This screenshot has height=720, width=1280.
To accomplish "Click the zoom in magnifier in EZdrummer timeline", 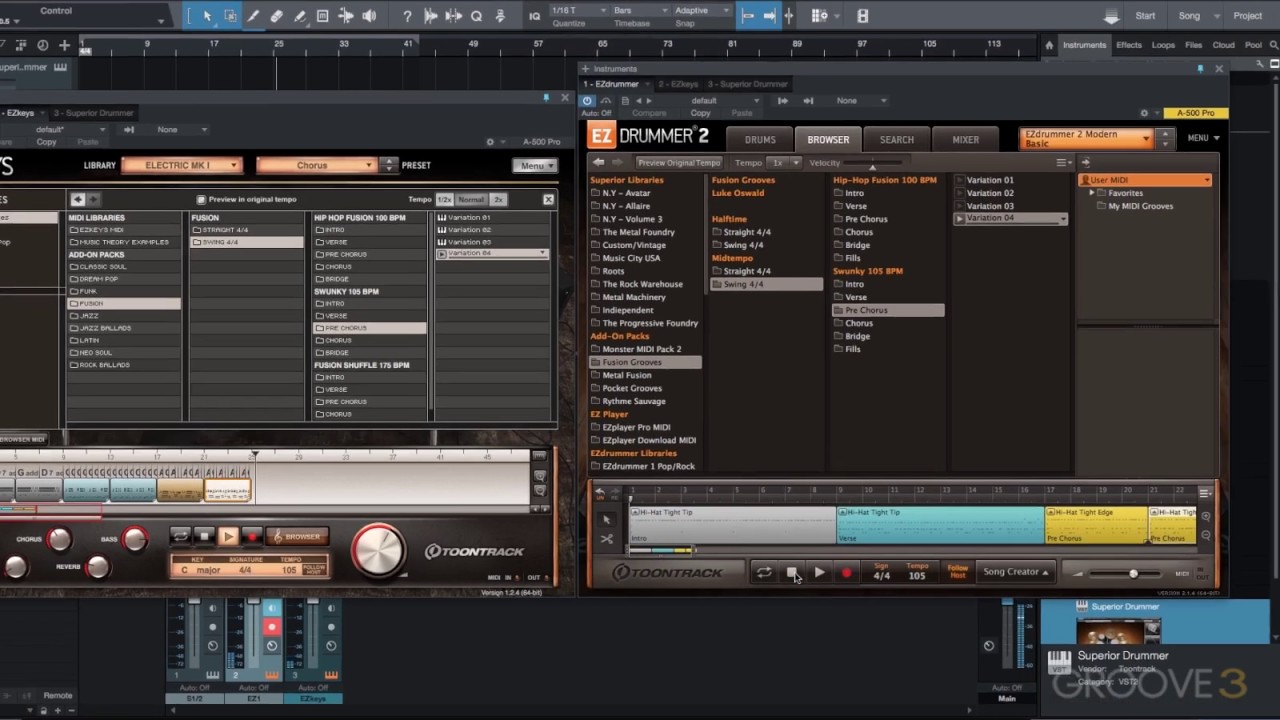I will pos(1205,517).
